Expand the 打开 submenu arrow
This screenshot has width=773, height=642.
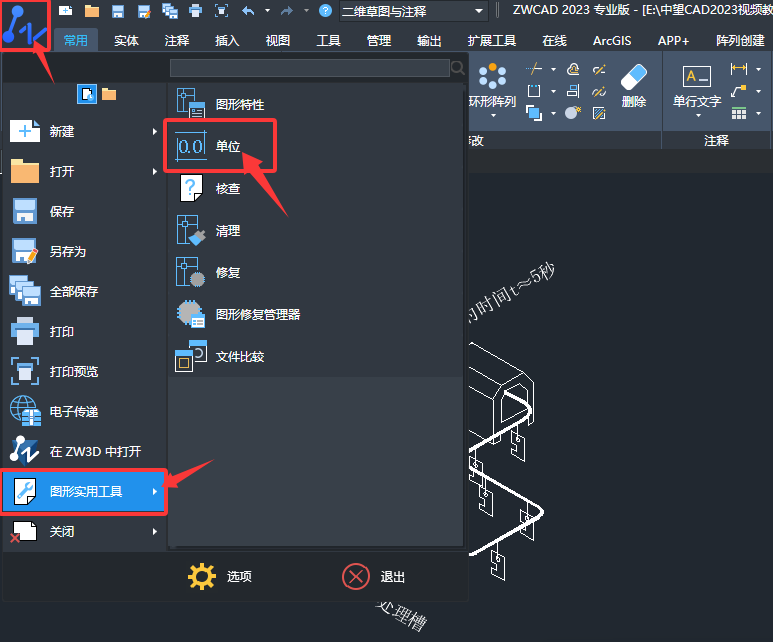155,172
